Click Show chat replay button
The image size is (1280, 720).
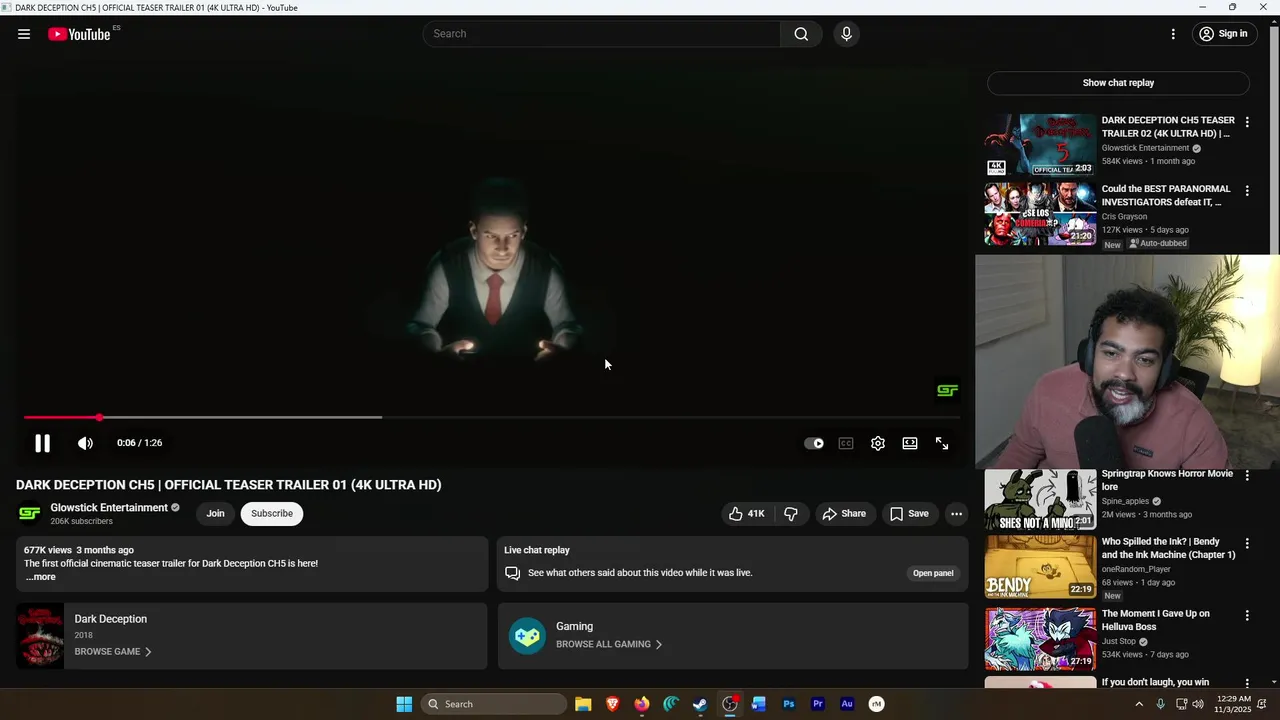(1118, 83)
